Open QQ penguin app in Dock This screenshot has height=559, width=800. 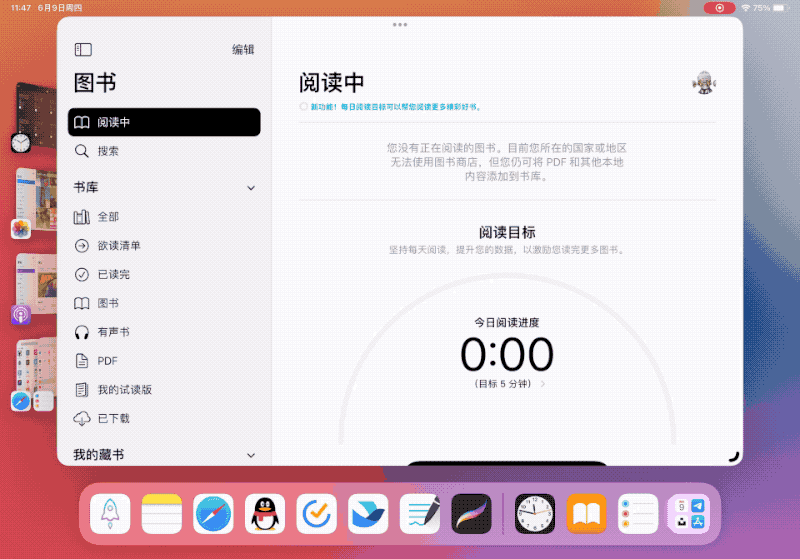(265, 514)
